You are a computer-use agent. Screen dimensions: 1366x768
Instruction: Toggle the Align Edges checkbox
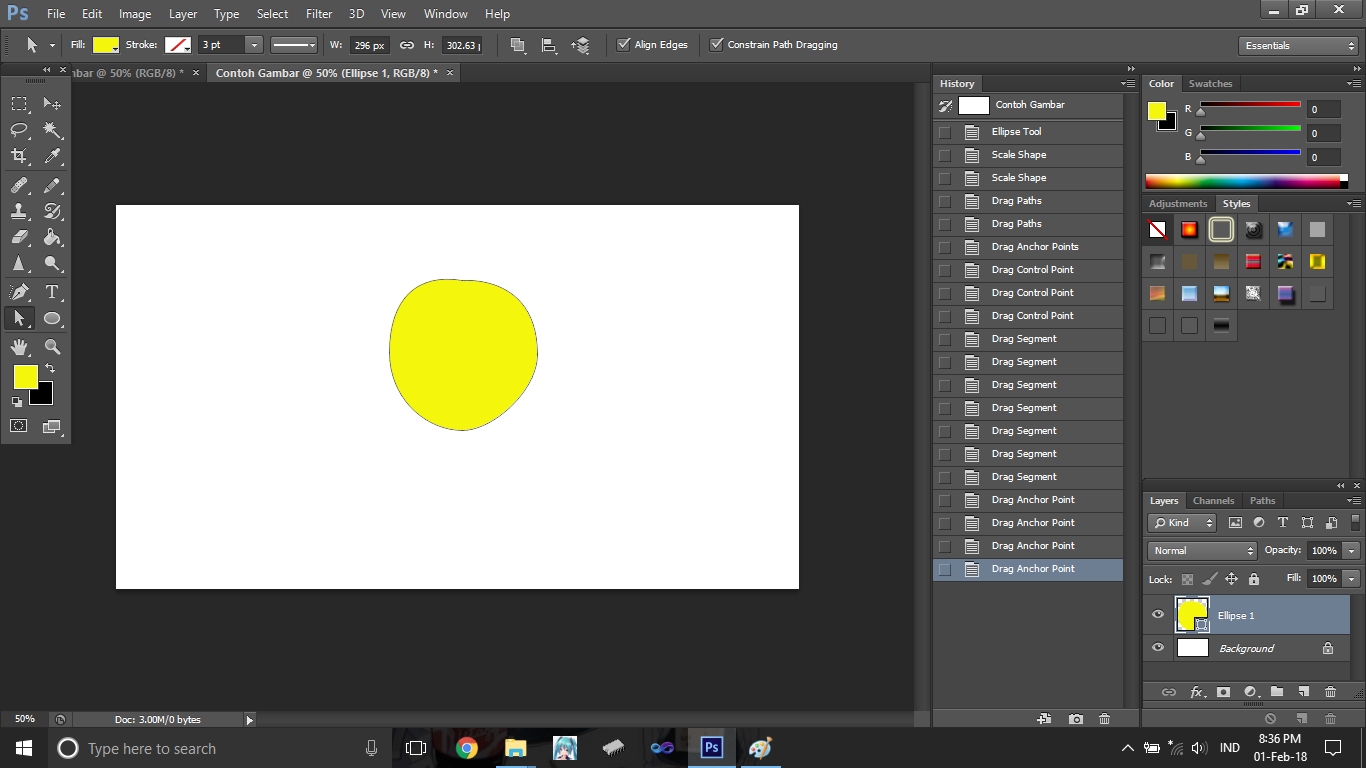tap(622, 44)
